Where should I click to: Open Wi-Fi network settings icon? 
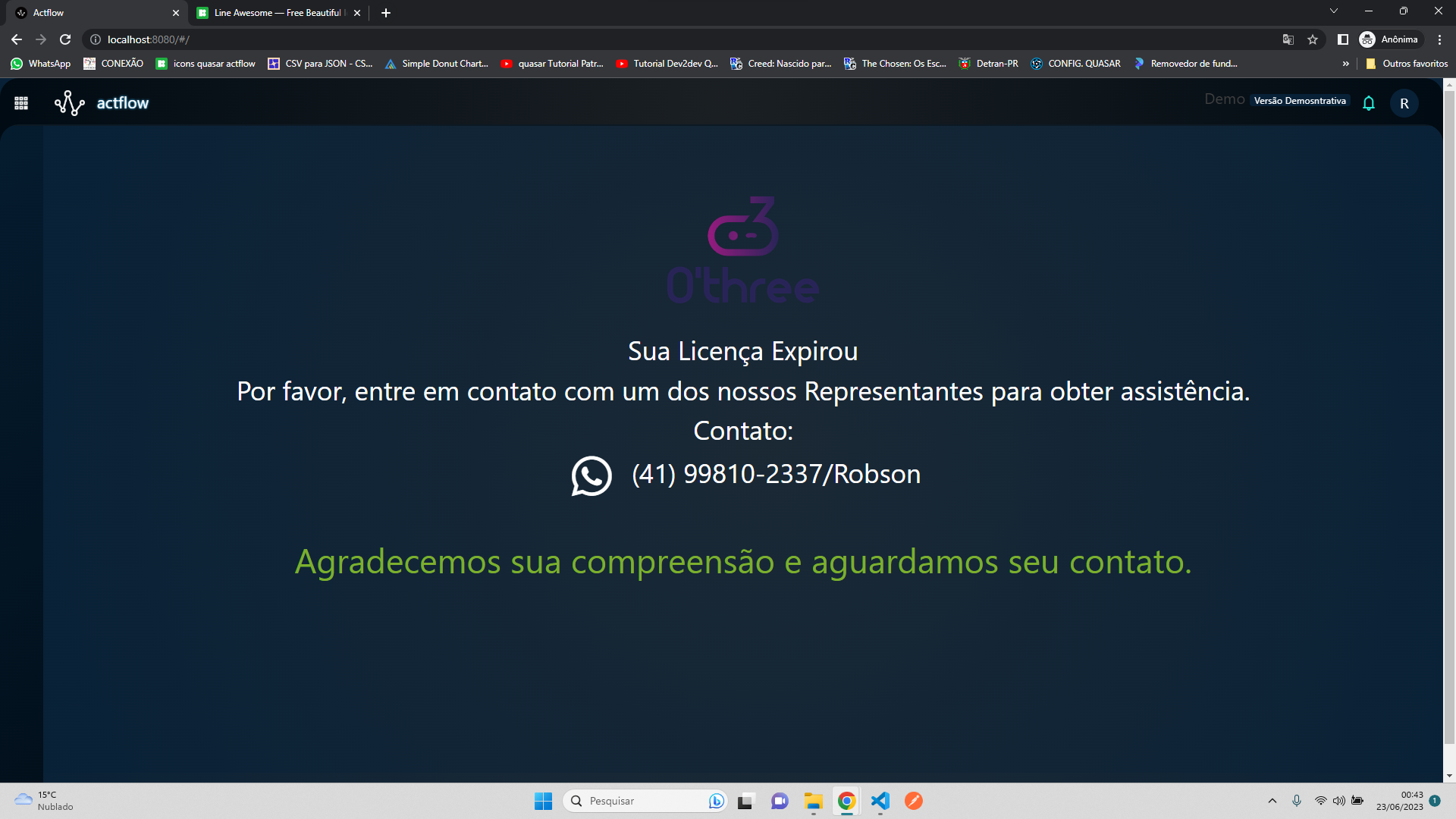pyautogui.click(x=1320, y=801)
